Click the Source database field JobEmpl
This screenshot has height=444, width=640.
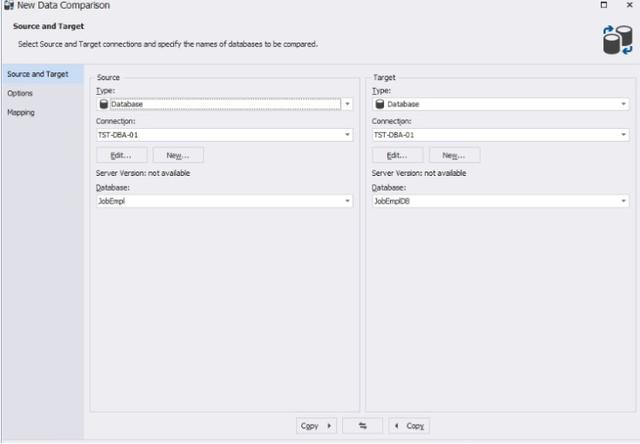224,201
